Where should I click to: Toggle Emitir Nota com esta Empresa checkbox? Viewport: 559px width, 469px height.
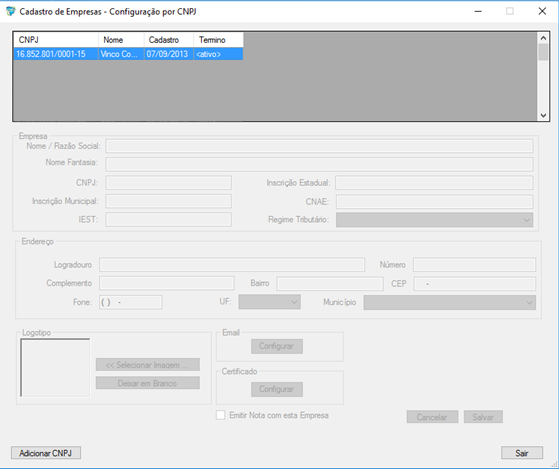(x=221, y=415)
